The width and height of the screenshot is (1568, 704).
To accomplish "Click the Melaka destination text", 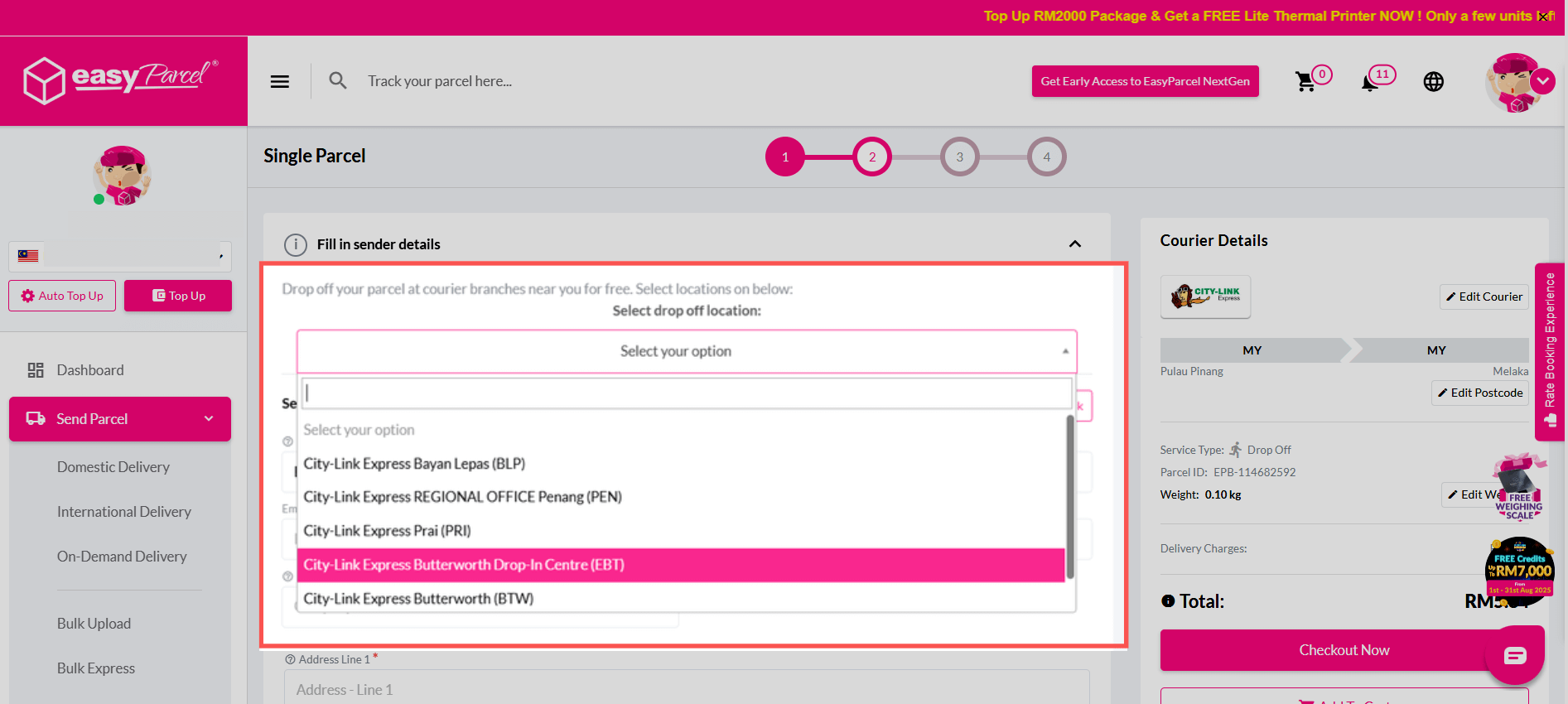I will pos(1511,371).
